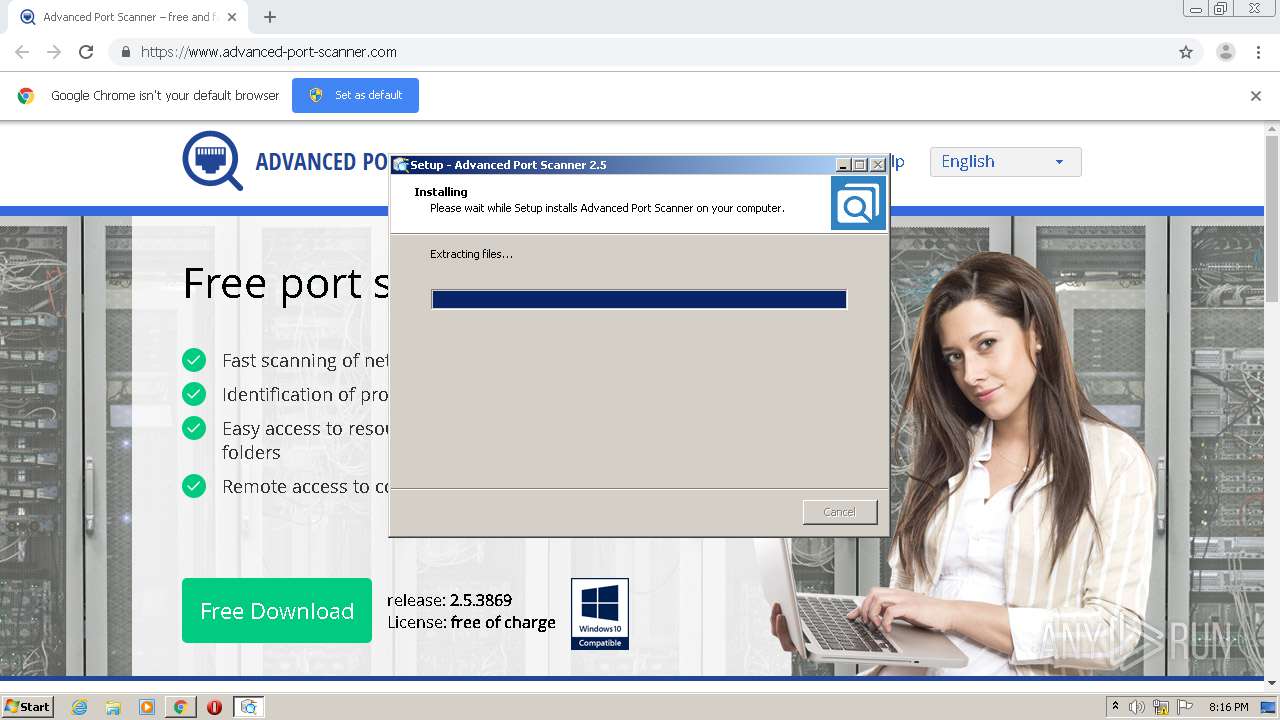Image resolution: width=1280 pixels, height=720 pixels.
Task: Click the Chrome logo in the infobar
Action: point(26,96)
